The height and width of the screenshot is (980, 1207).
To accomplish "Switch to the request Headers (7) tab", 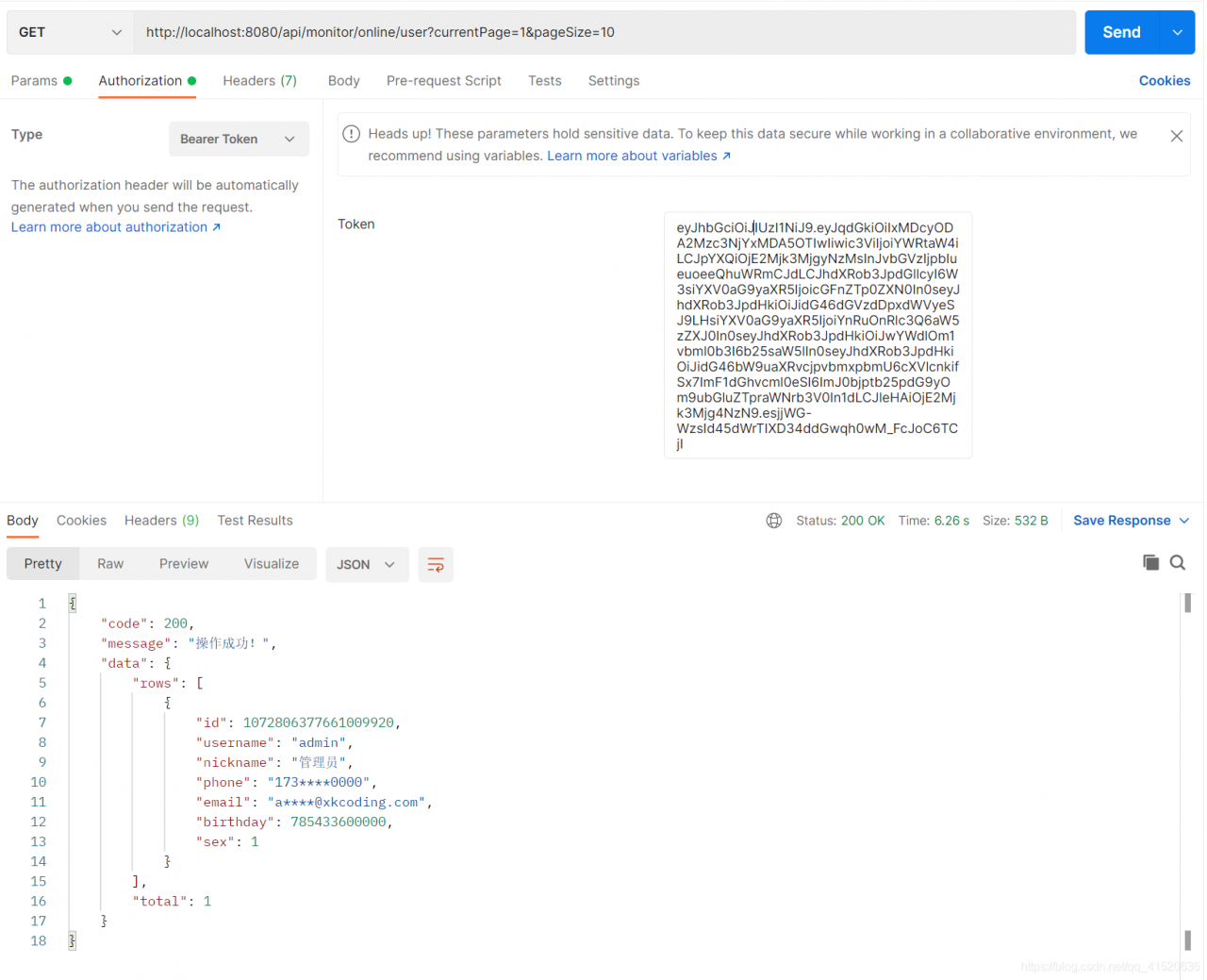I will 259,81.
